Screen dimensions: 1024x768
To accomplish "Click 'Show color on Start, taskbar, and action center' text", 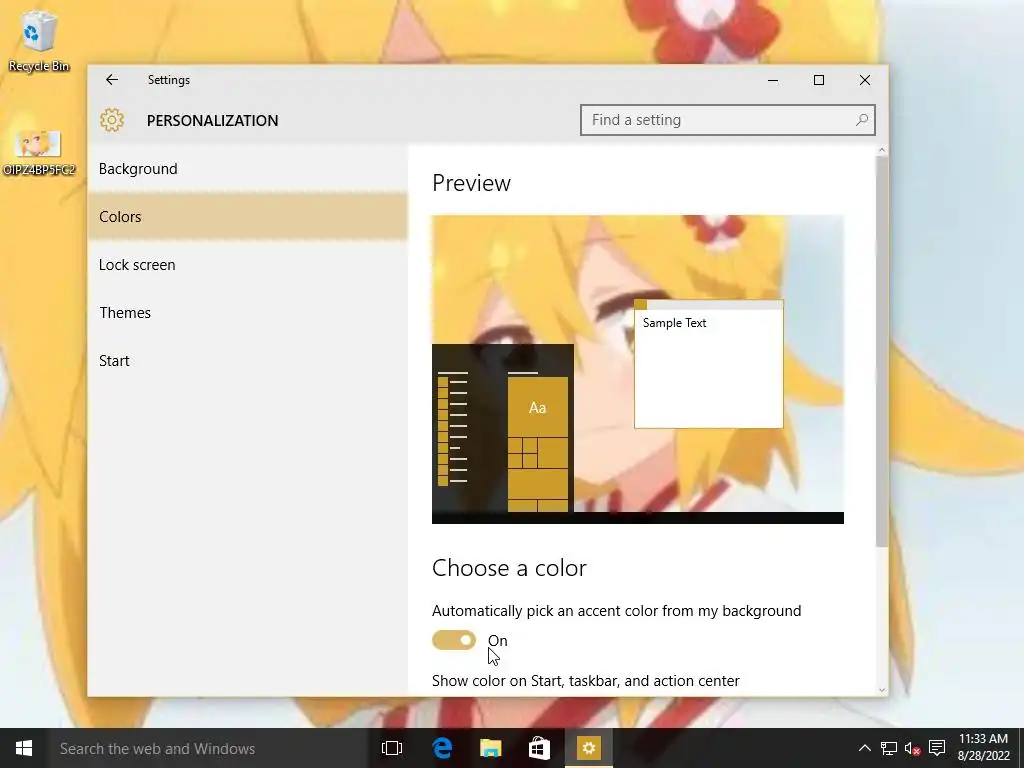I will pos(586,680).
